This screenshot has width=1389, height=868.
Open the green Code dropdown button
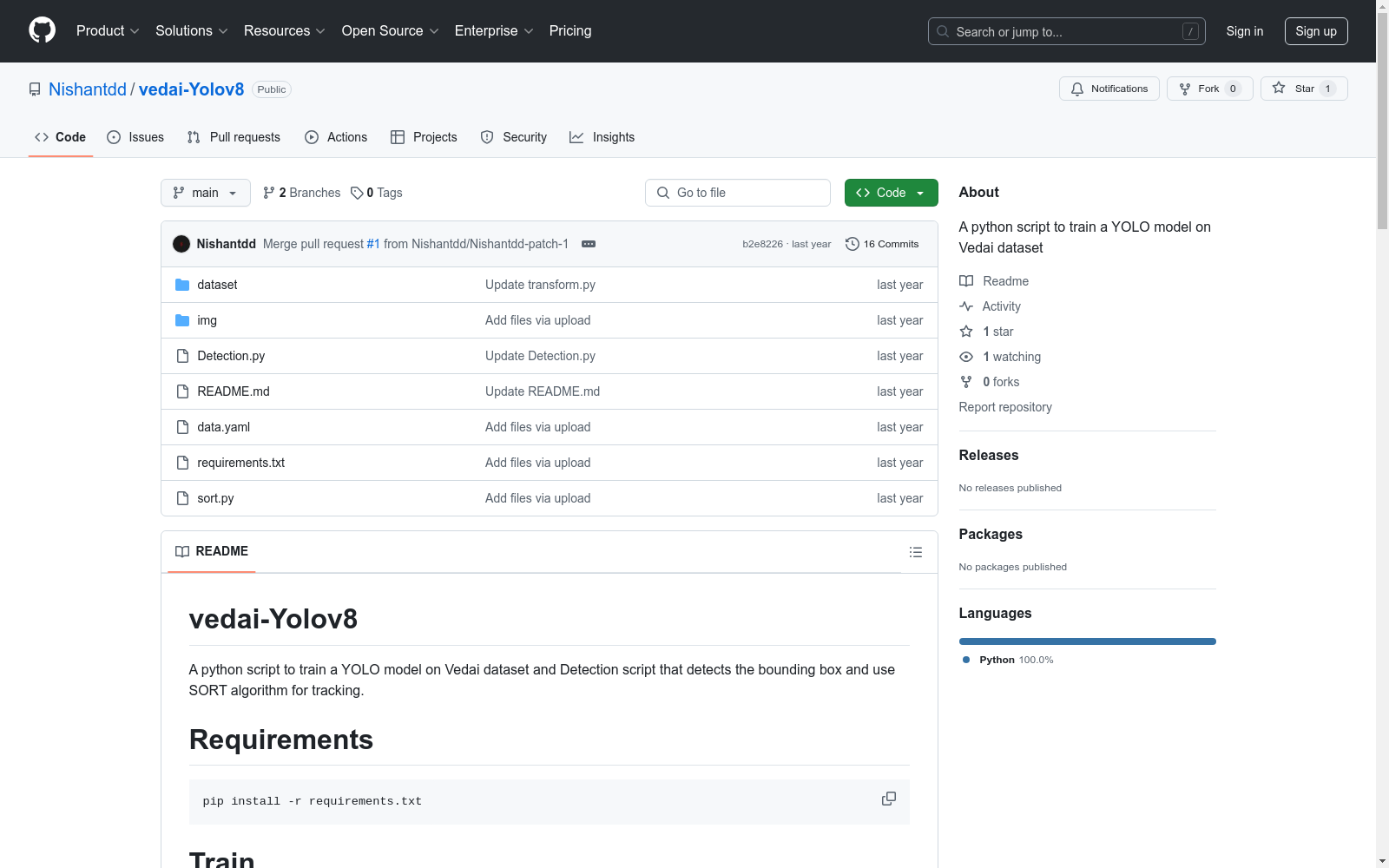click(x=891, y=193)
